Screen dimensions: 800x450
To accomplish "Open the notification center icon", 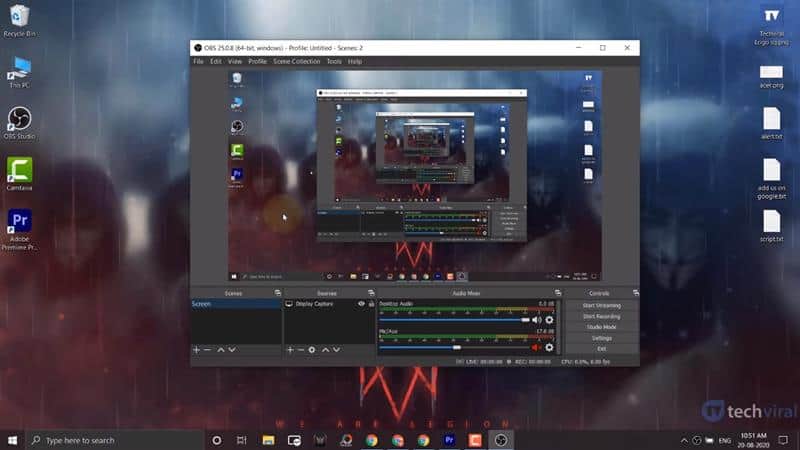I will click(783, 440).
